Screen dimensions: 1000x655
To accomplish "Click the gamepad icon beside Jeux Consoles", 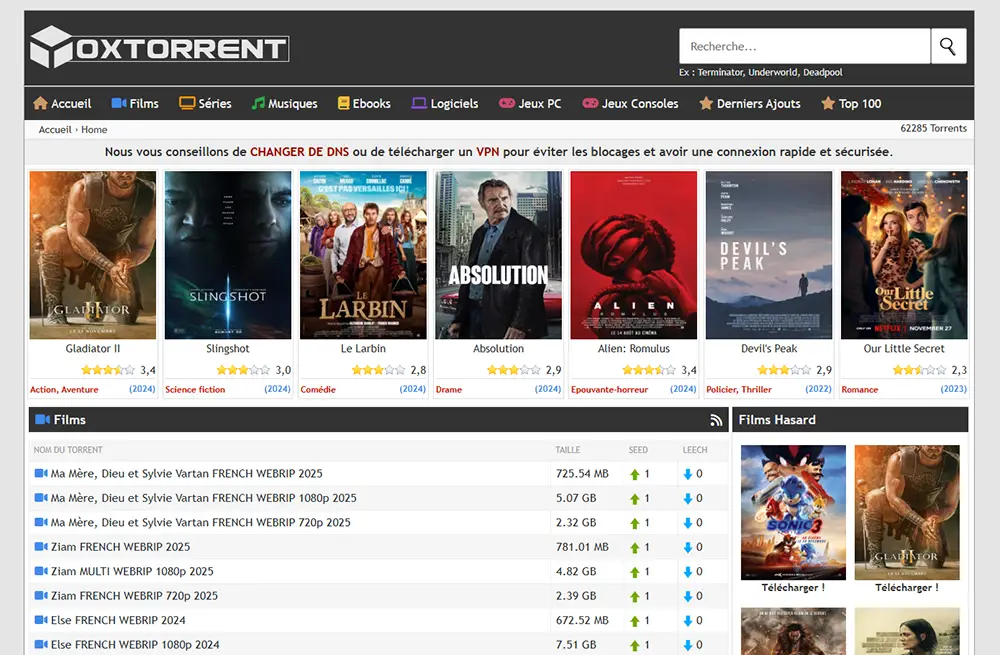I will click(x=591, y=103).
